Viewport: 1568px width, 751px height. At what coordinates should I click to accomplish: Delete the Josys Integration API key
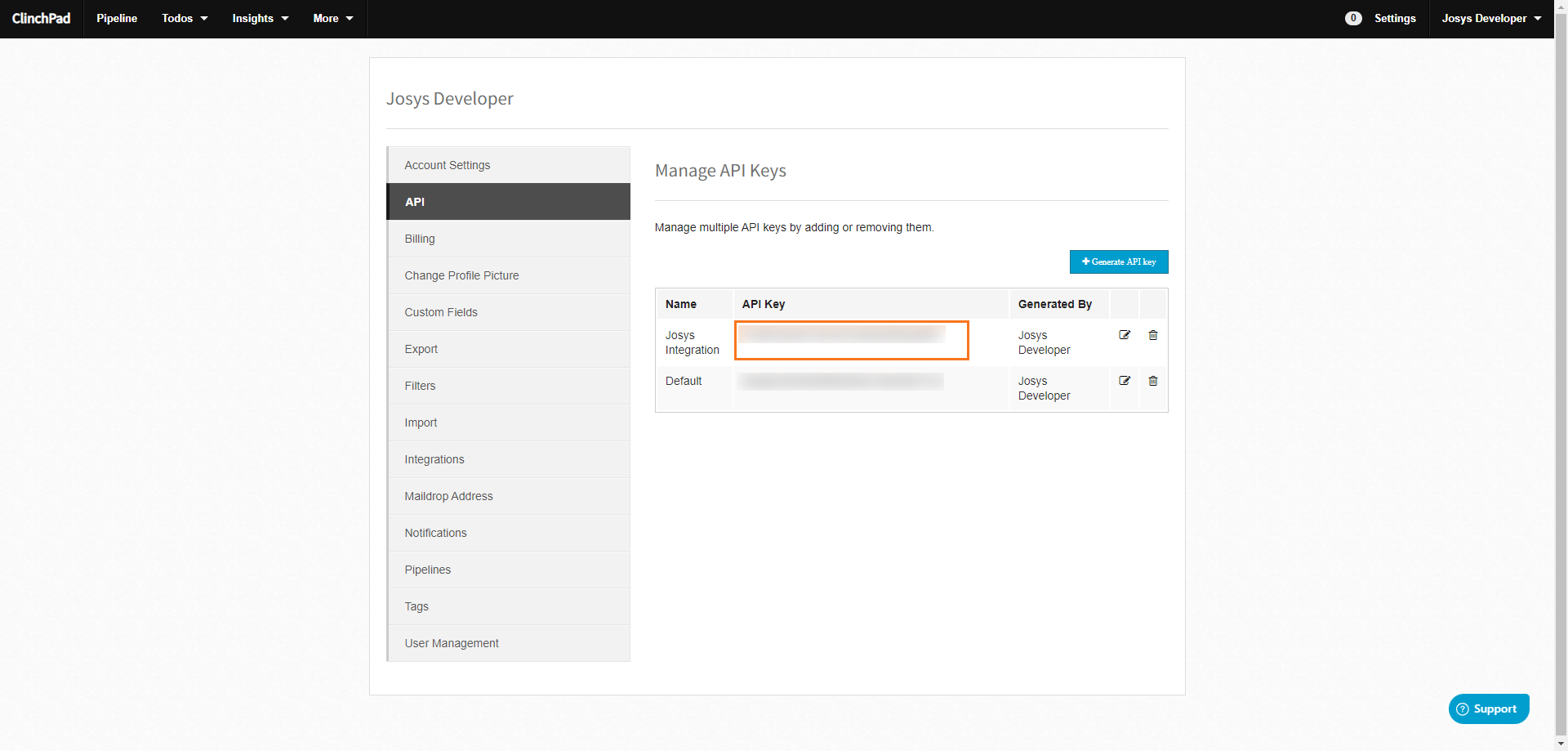(x=1153, y=335)
